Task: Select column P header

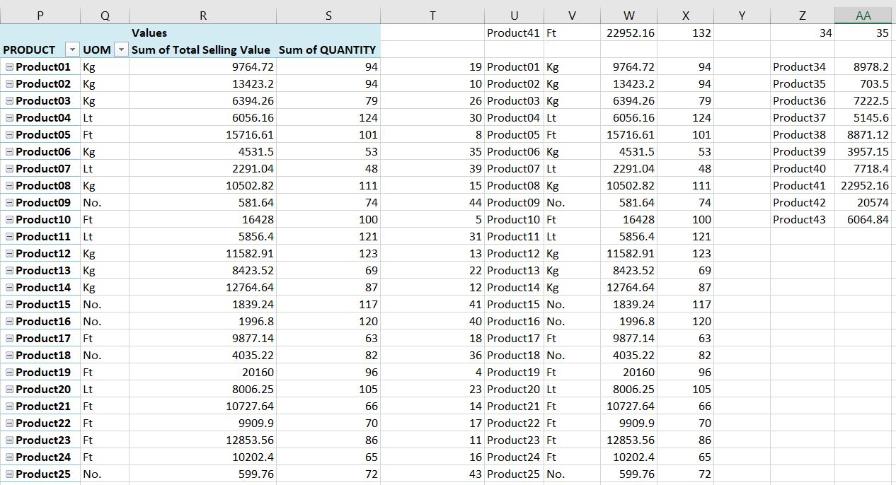Action: [40, 15]
